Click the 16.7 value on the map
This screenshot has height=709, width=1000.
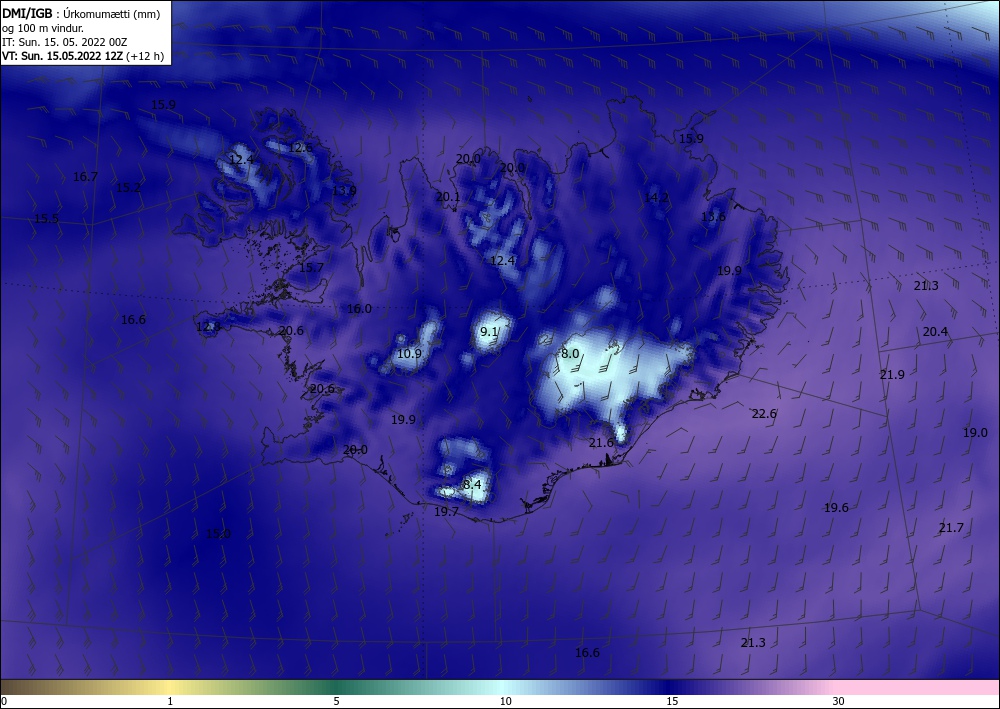click(x=85, y=177)
